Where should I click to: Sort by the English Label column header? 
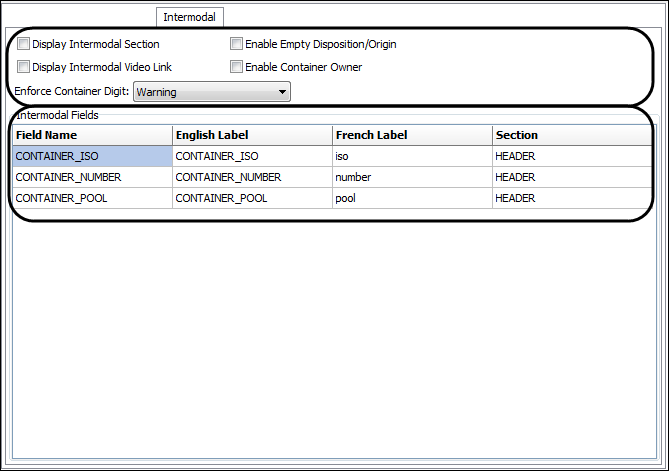[253, 135]
